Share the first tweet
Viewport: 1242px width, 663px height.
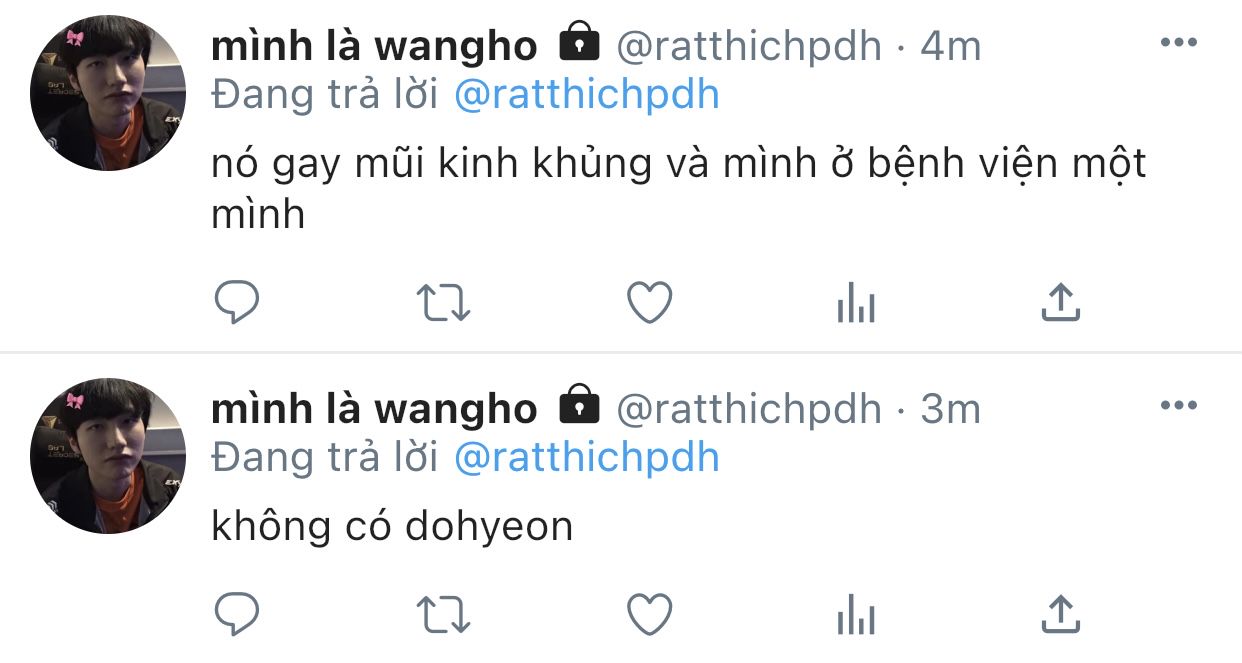(1060, 302)
